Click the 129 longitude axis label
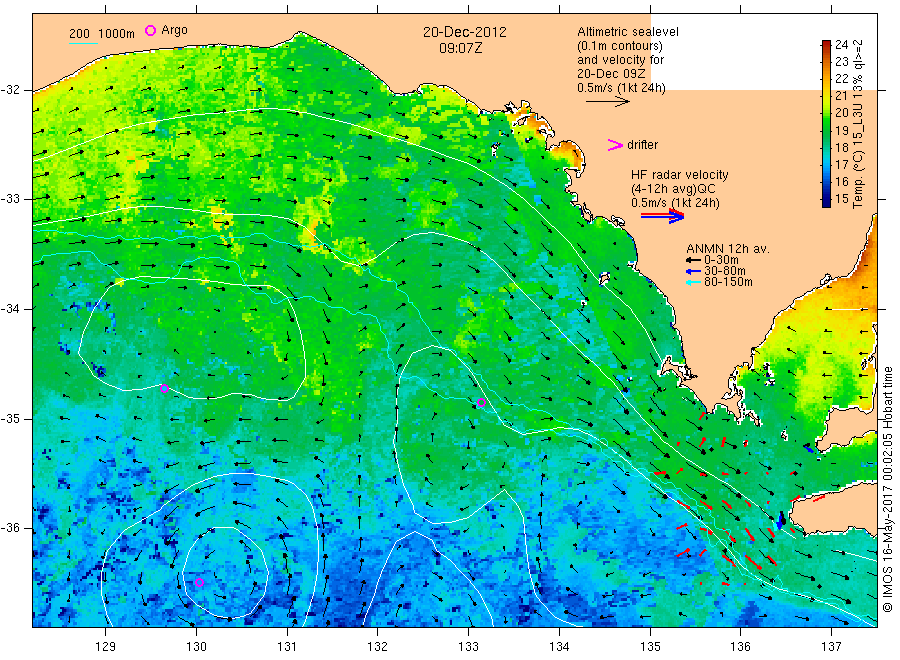 pos(106,647)
